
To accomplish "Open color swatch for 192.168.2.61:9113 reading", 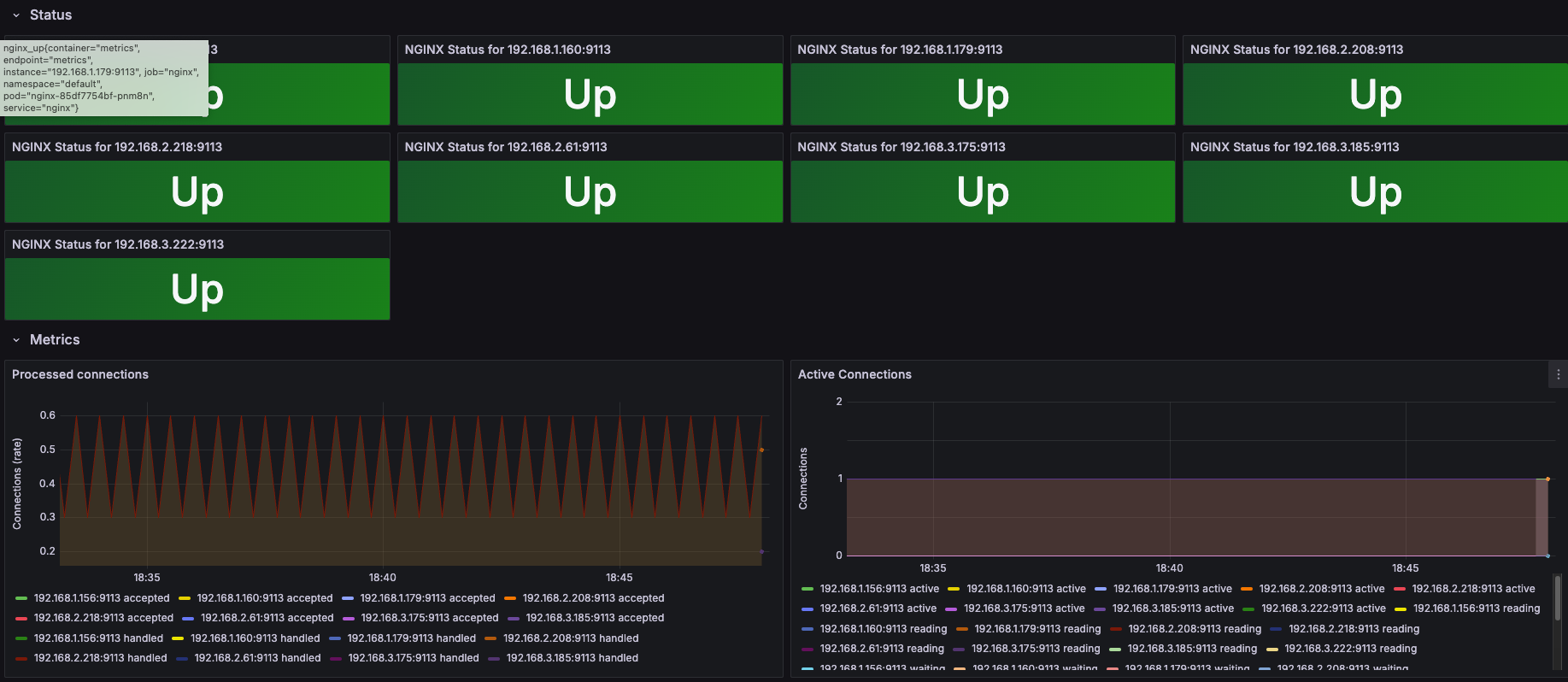I will click(807, 649).
